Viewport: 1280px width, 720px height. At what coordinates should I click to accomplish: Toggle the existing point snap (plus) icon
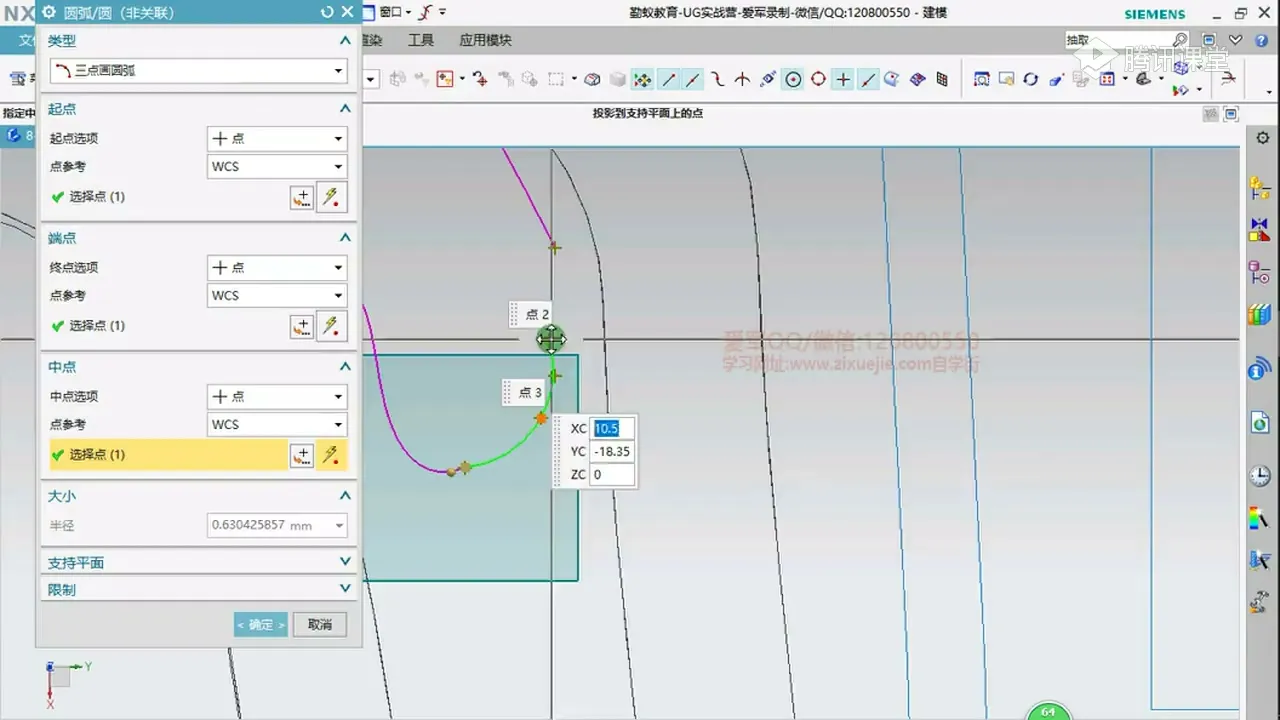pos(843,80)
